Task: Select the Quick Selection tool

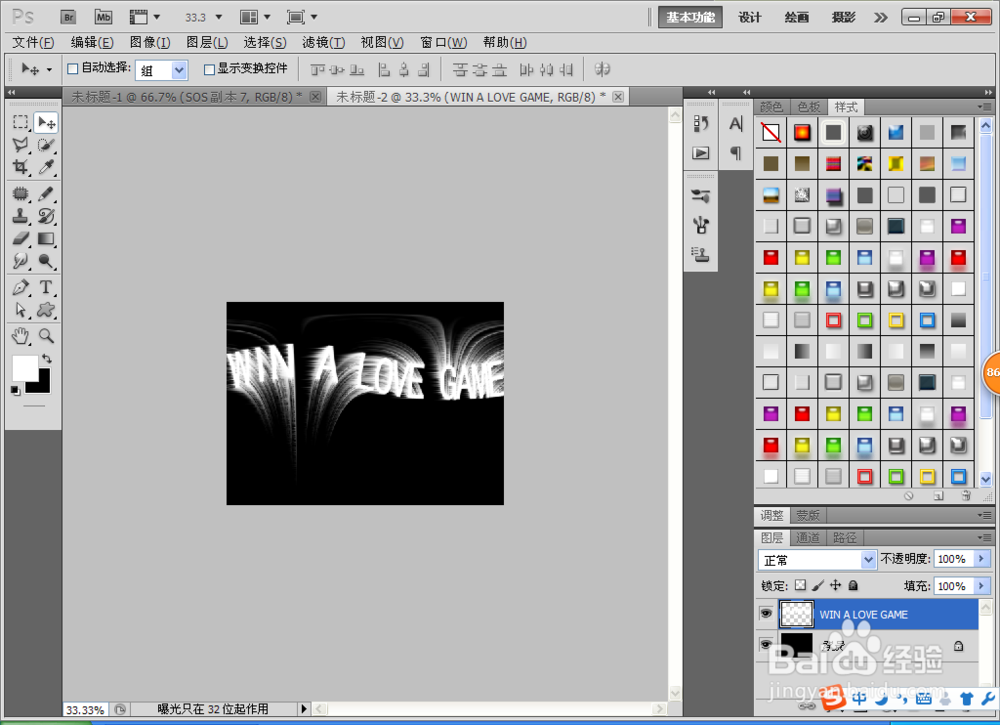Action: click(x=46, y=145)
